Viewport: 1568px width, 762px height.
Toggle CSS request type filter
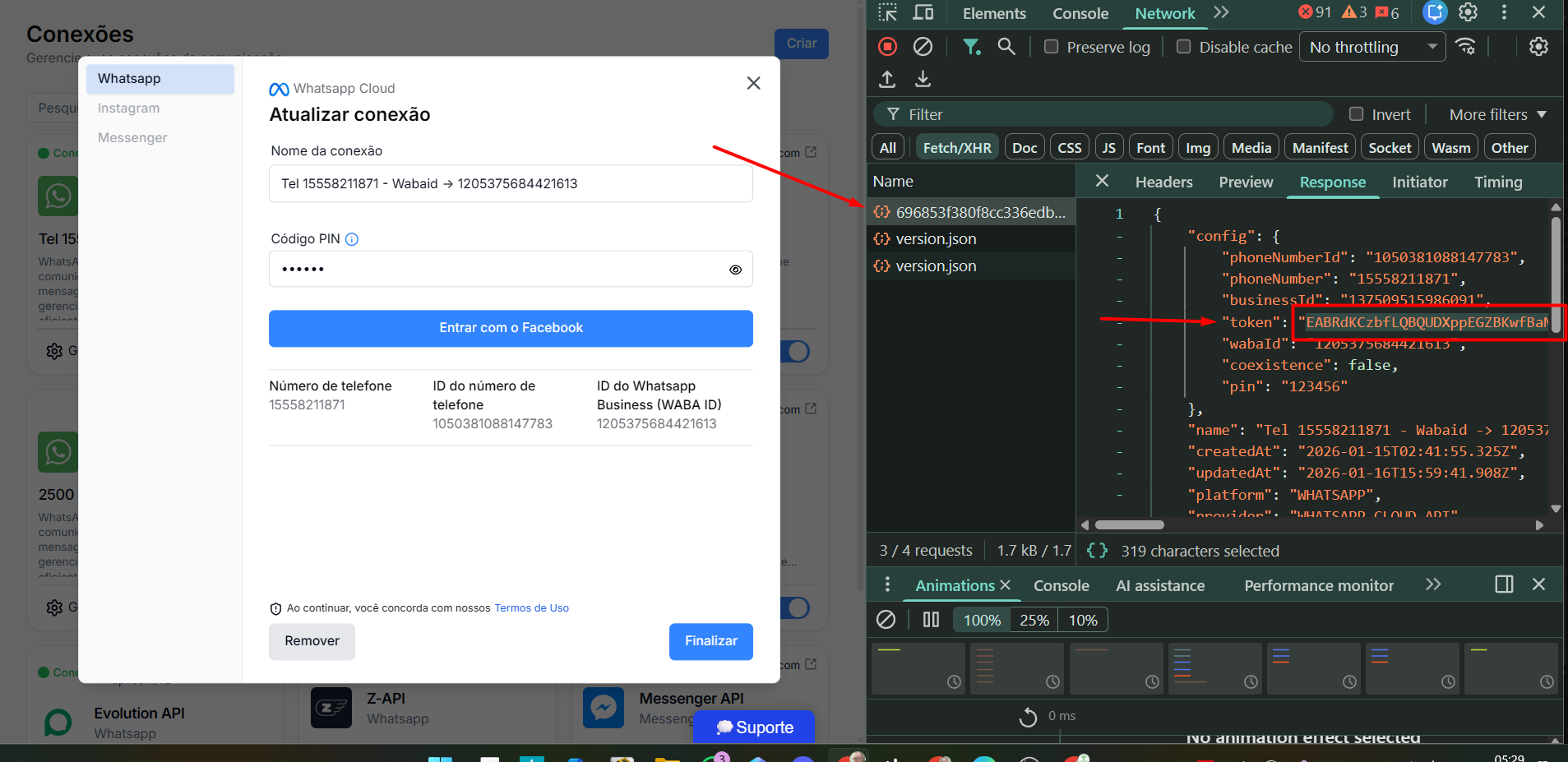pyautogui.click(x=1069, y=148)
